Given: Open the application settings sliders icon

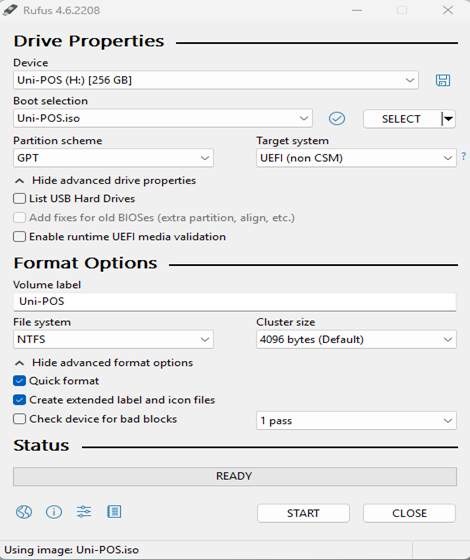Looking at the screenshot, I should click(84, 512).
